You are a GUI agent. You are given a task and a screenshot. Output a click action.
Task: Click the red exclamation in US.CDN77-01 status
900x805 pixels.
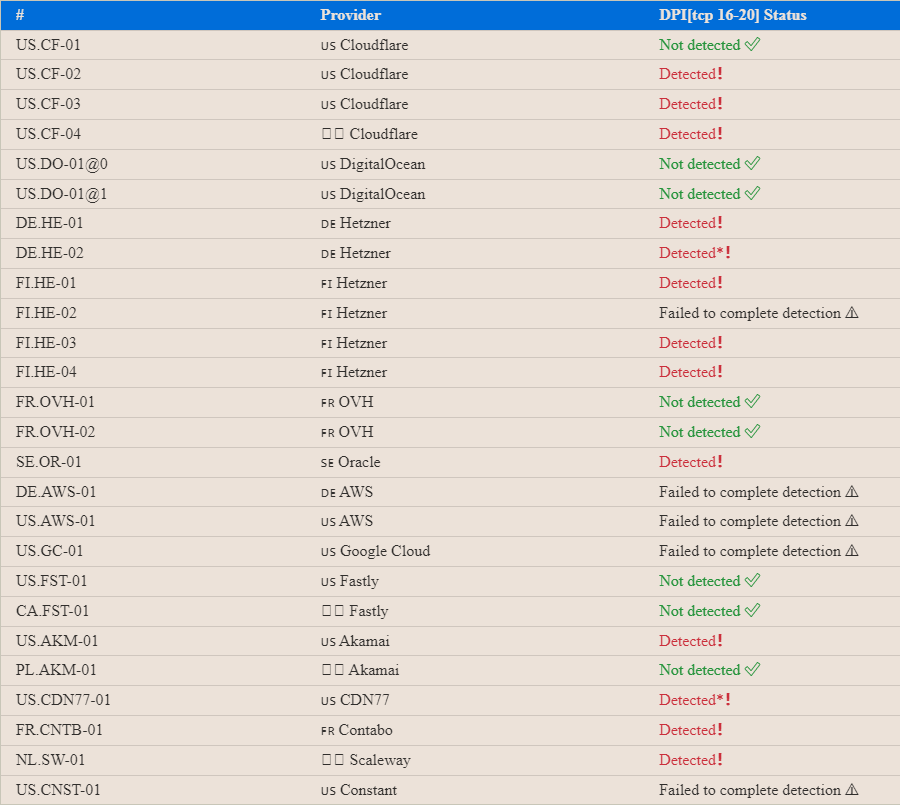[728, 699]
